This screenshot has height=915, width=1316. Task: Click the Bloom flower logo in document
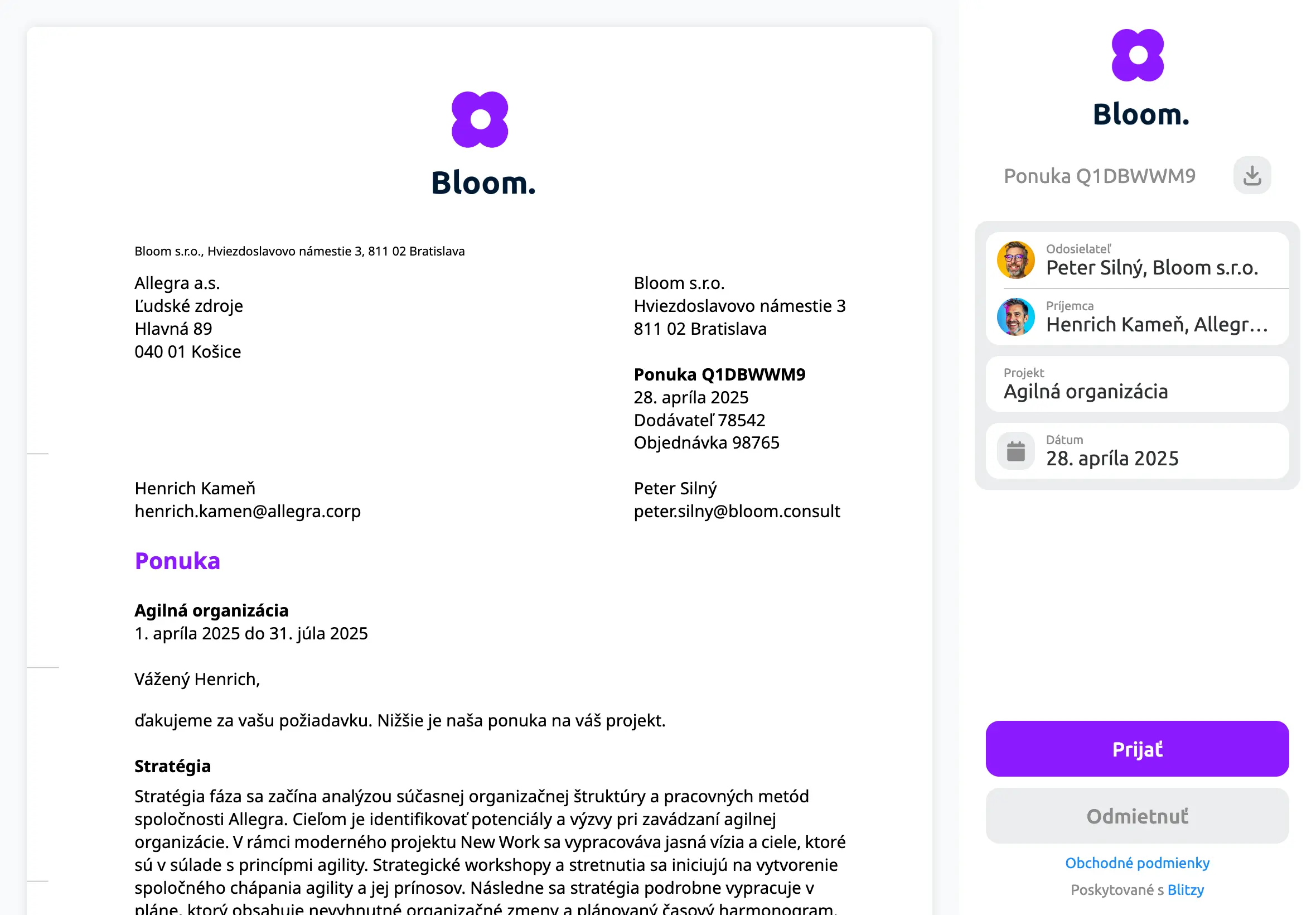[479, 120]
